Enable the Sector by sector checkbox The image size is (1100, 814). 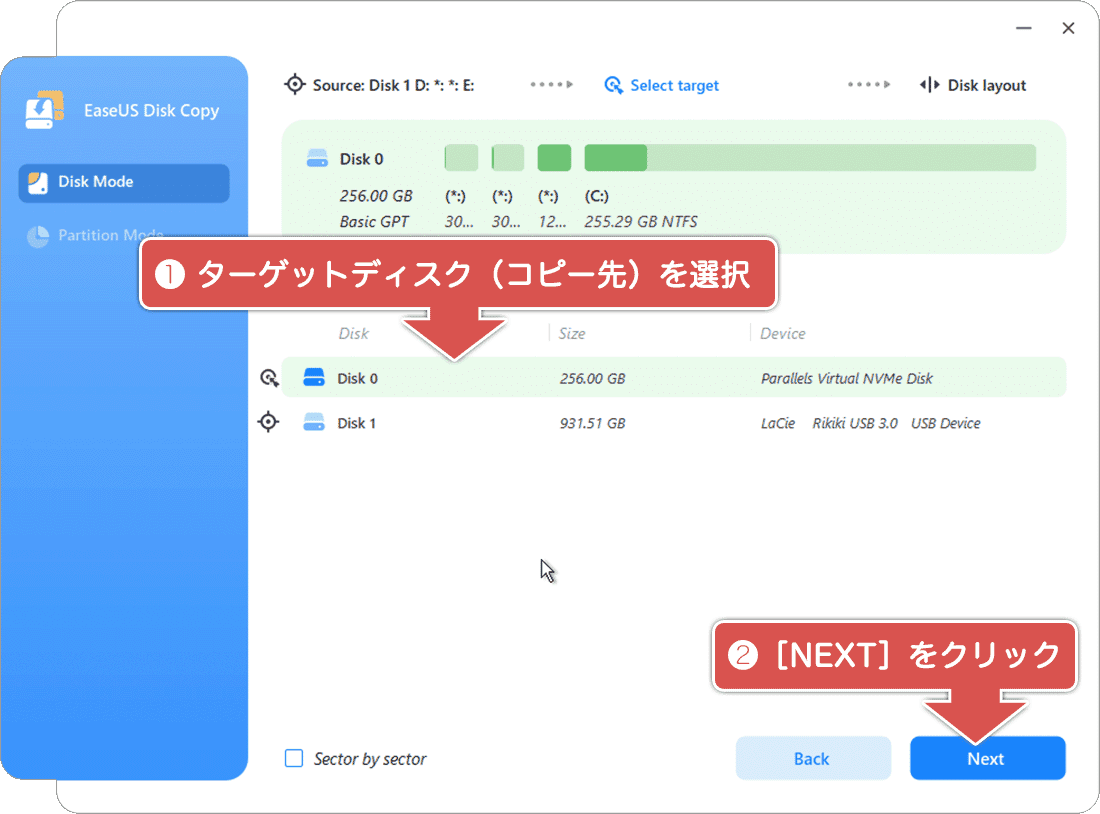point(293,759)
